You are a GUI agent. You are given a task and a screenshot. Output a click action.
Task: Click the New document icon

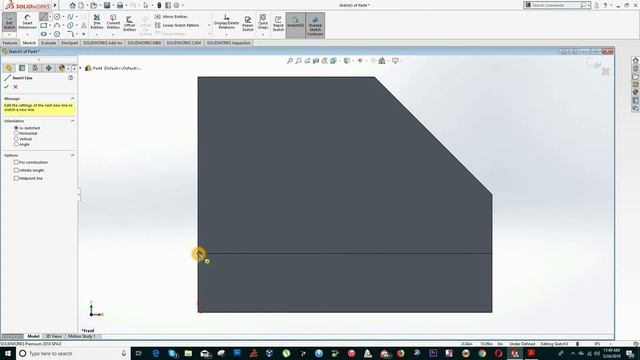pyautogui.click(x=81, y=5)
